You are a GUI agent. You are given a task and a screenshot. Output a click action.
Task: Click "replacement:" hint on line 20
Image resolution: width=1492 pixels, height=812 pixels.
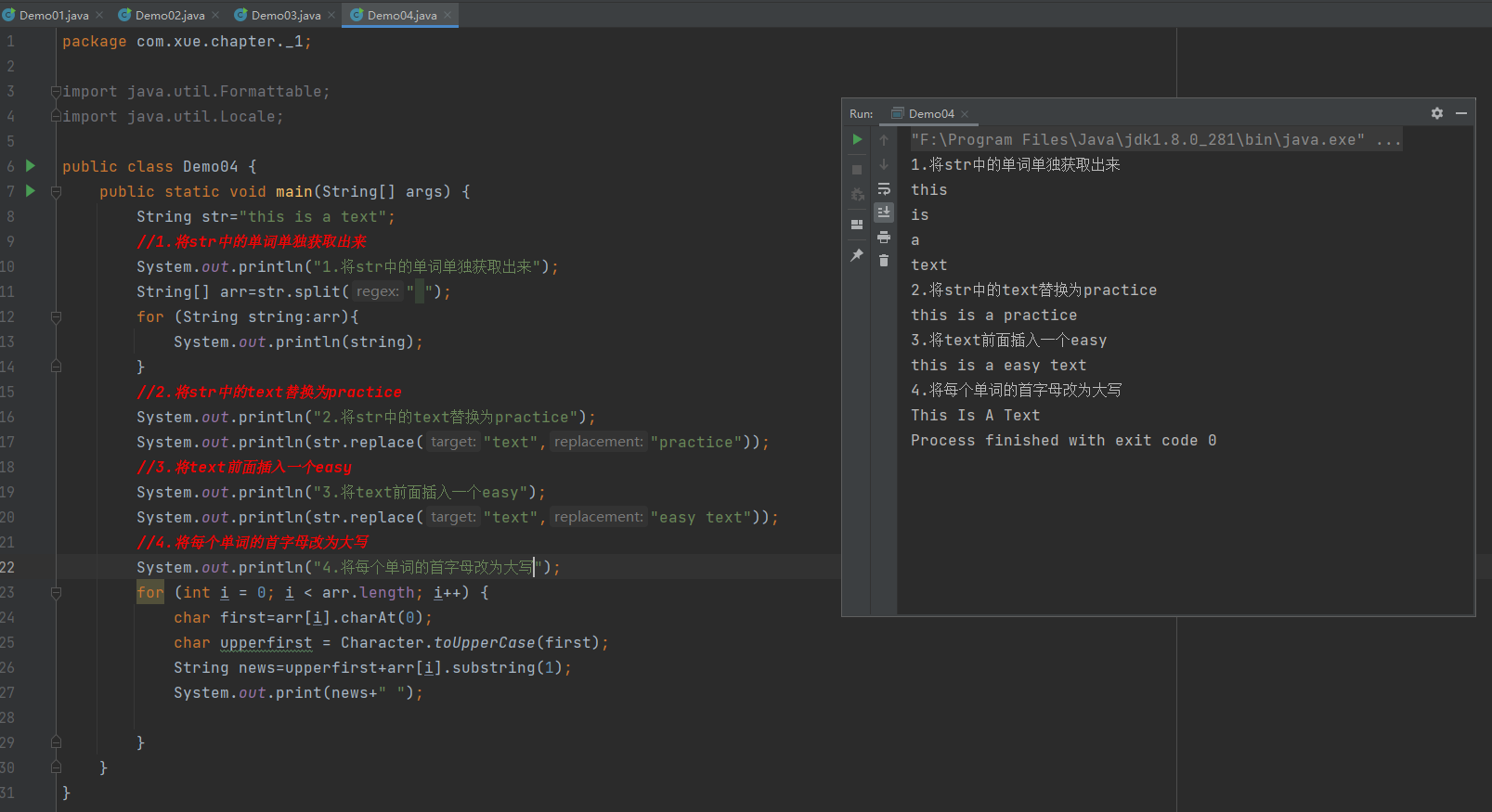[599, 517]
